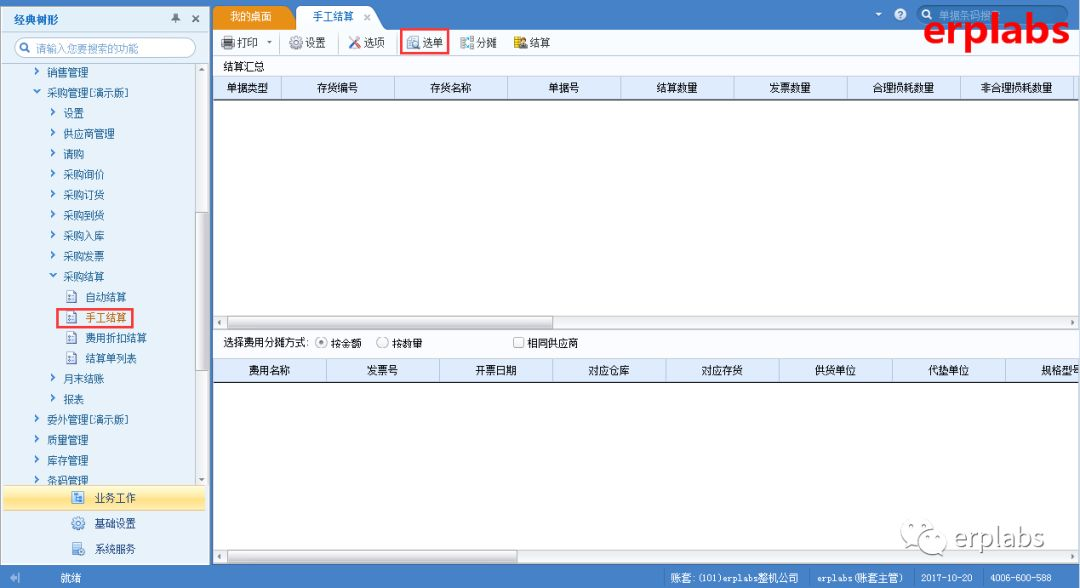This screenshot has width=1080, height=588.
Task: Open 结算单列表 in the tree
Action: (x=110, y=358)
